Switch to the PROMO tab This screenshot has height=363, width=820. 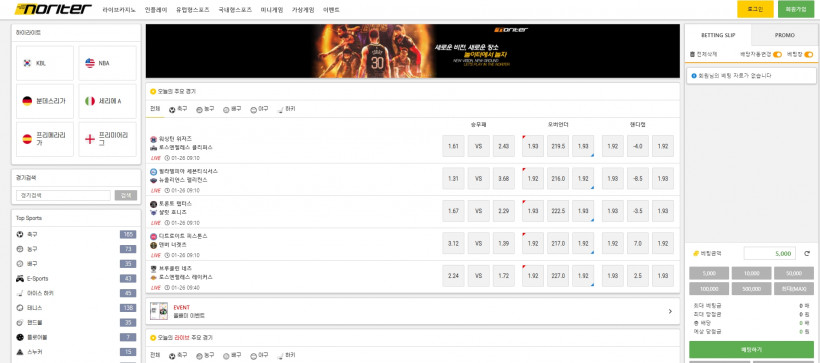pos(784,35)
